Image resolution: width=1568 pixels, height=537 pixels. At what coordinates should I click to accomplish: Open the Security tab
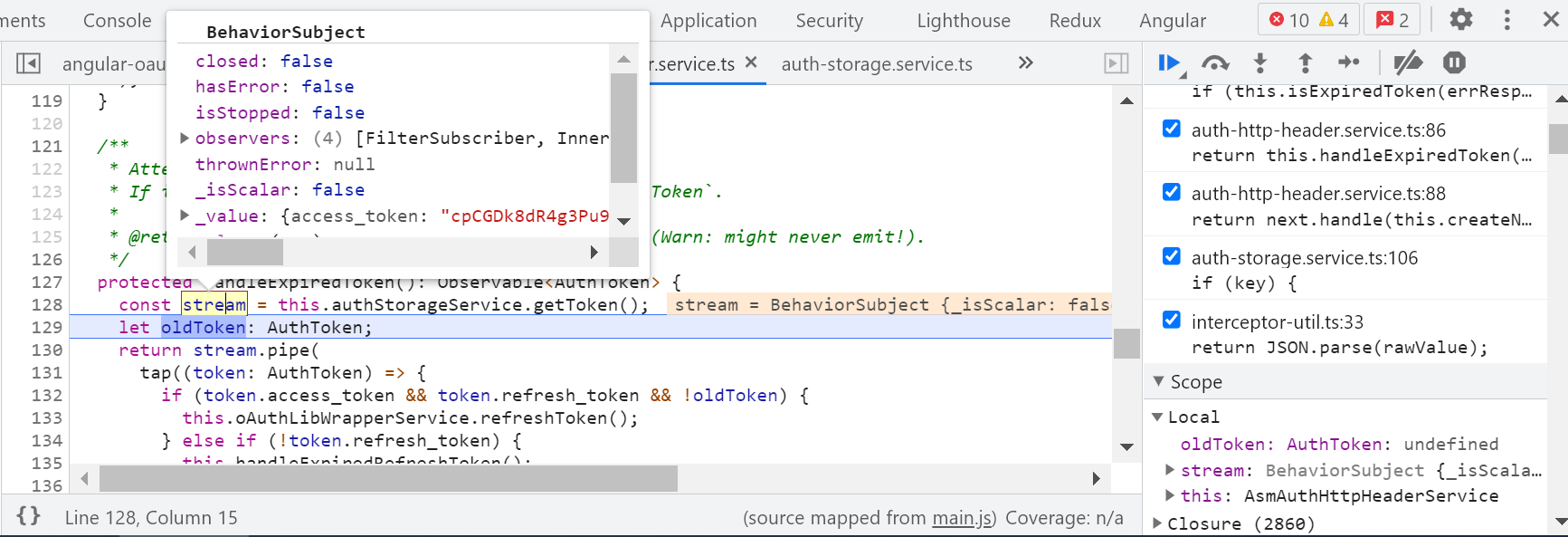coord(829,20)
